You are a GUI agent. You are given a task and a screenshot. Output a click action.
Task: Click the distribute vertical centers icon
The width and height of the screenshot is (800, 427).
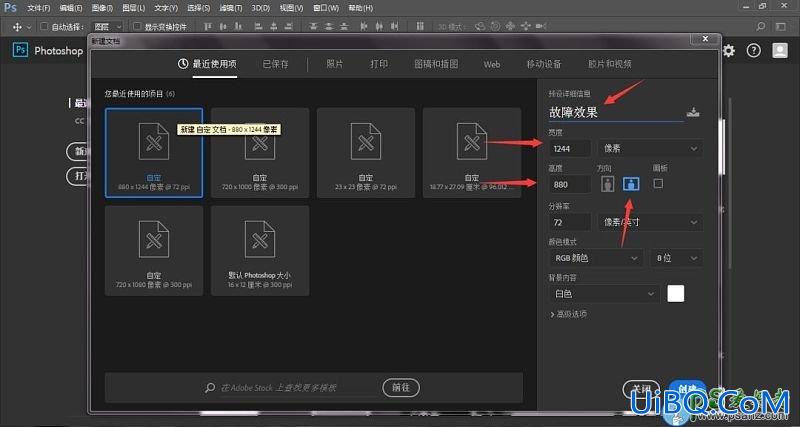pos(328,27)
